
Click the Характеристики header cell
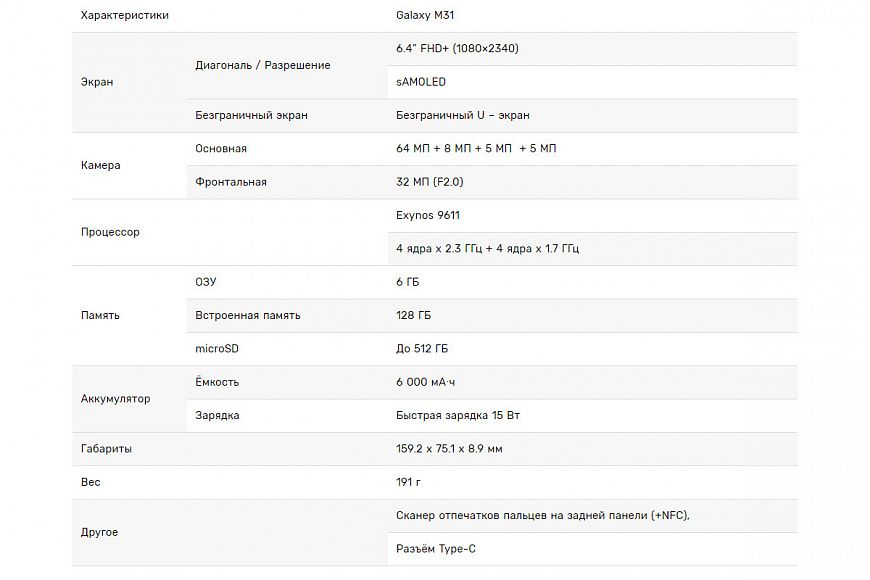pyautogui.click(x=124, y=16)
